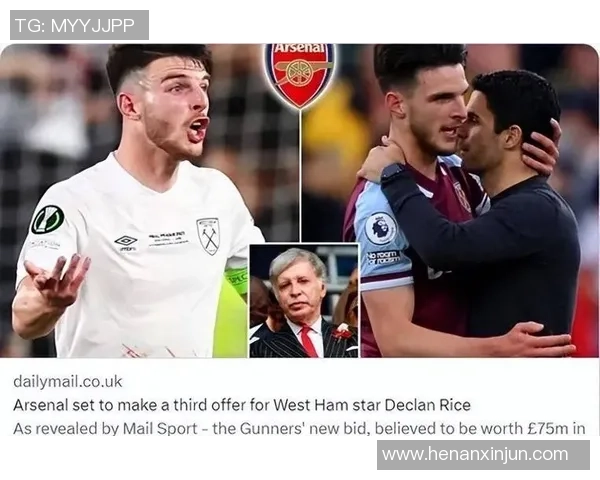Screen dimensions: 600x480
Task: Click the red flower on the pinstripe lapel
Action: (342, 331)
